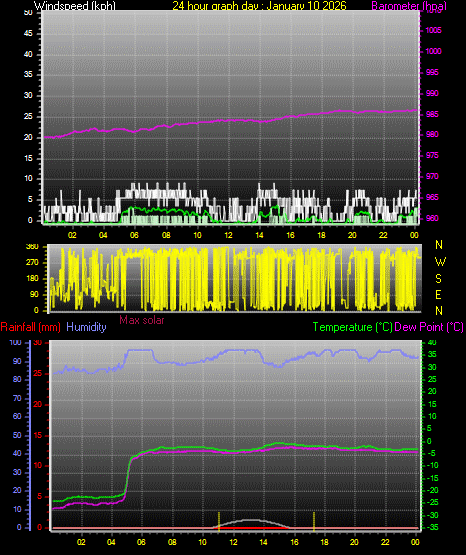
Task: Click the "360" wind direction axis value
Action: 32,247
